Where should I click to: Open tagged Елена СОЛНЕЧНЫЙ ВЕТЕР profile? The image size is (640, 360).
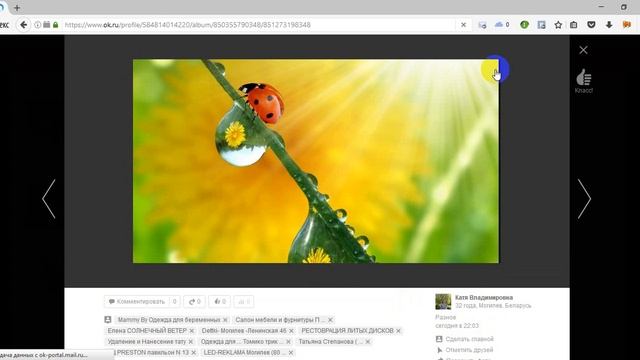pos(147,331)
